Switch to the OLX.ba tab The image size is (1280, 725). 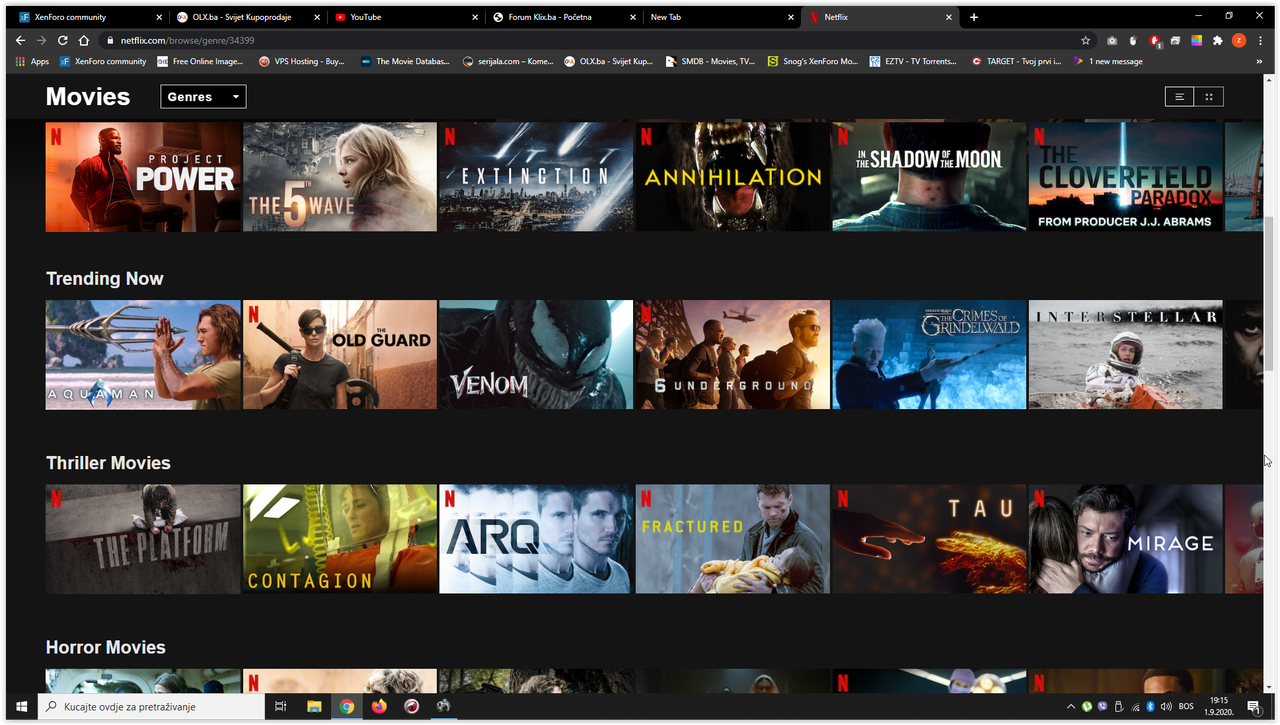coord(249,17)
